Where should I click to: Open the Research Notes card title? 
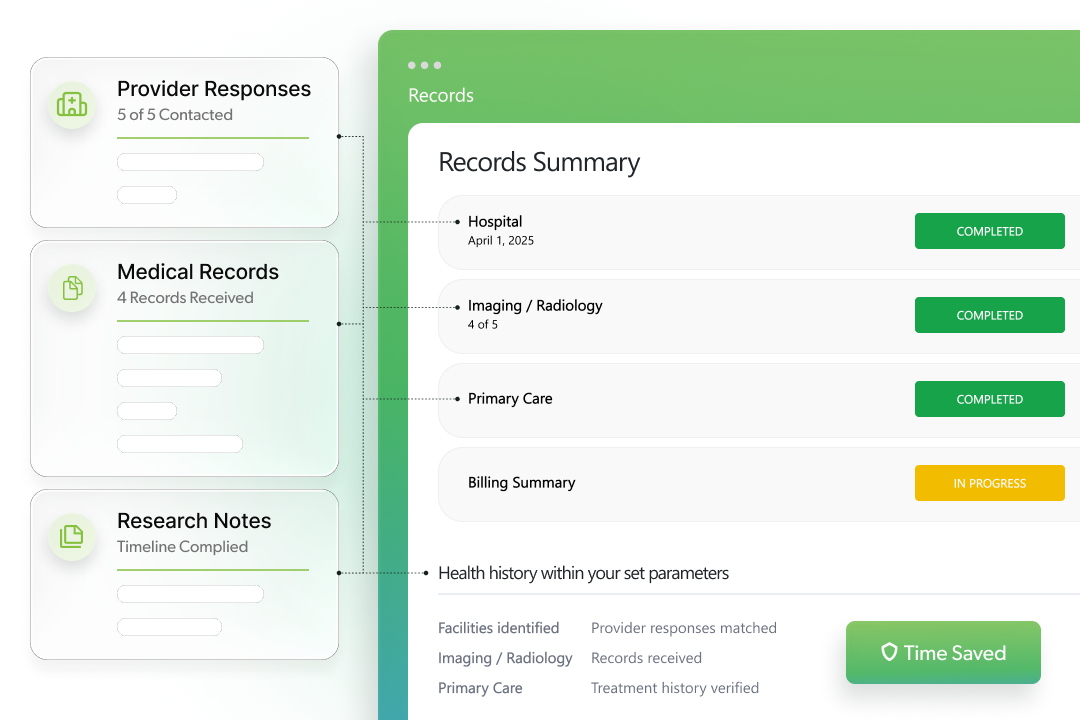click(194, 520)
